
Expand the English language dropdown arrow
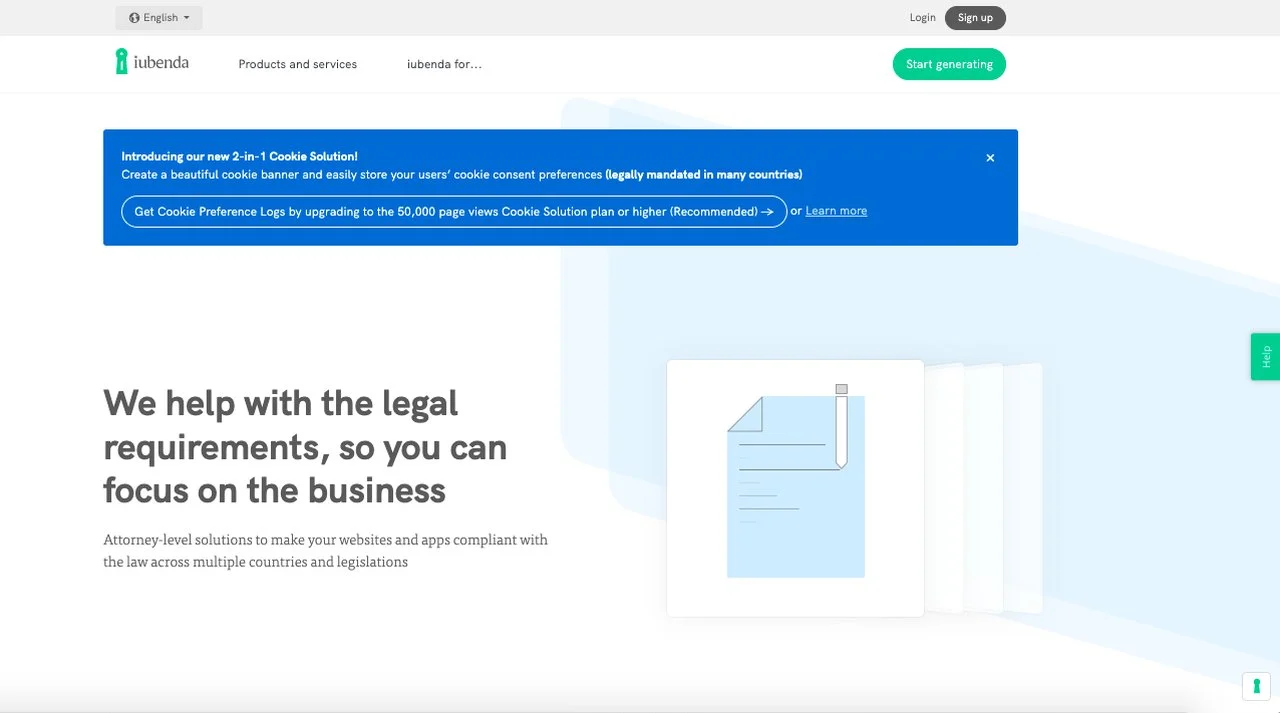[x=186, y=18]
